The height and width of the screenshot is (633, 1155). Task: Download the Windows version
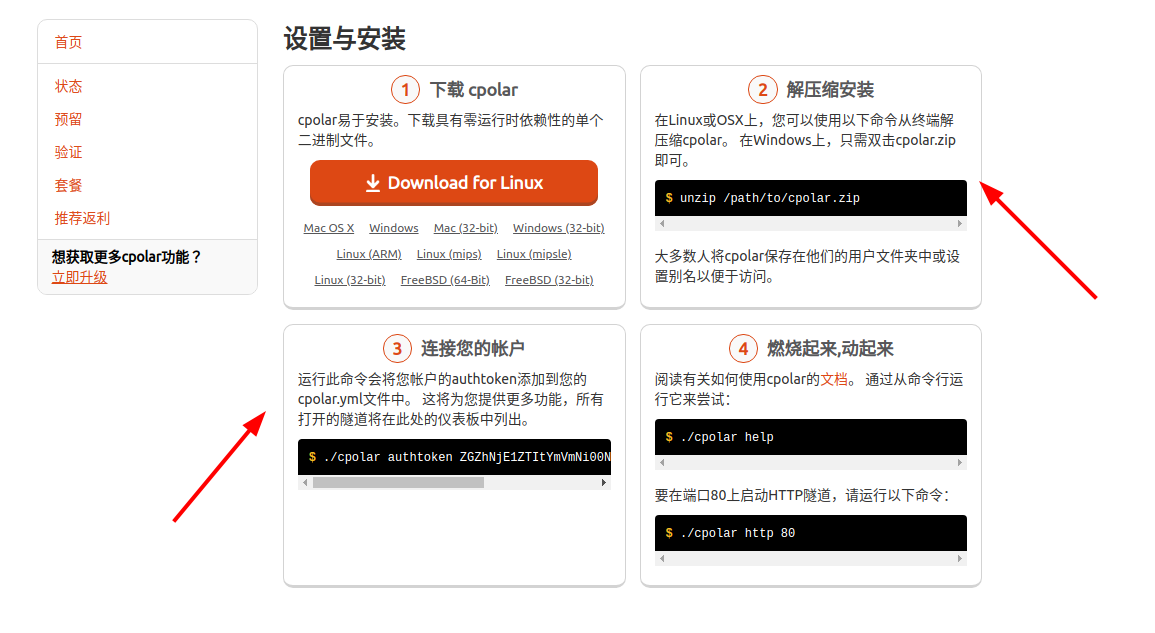394,228
